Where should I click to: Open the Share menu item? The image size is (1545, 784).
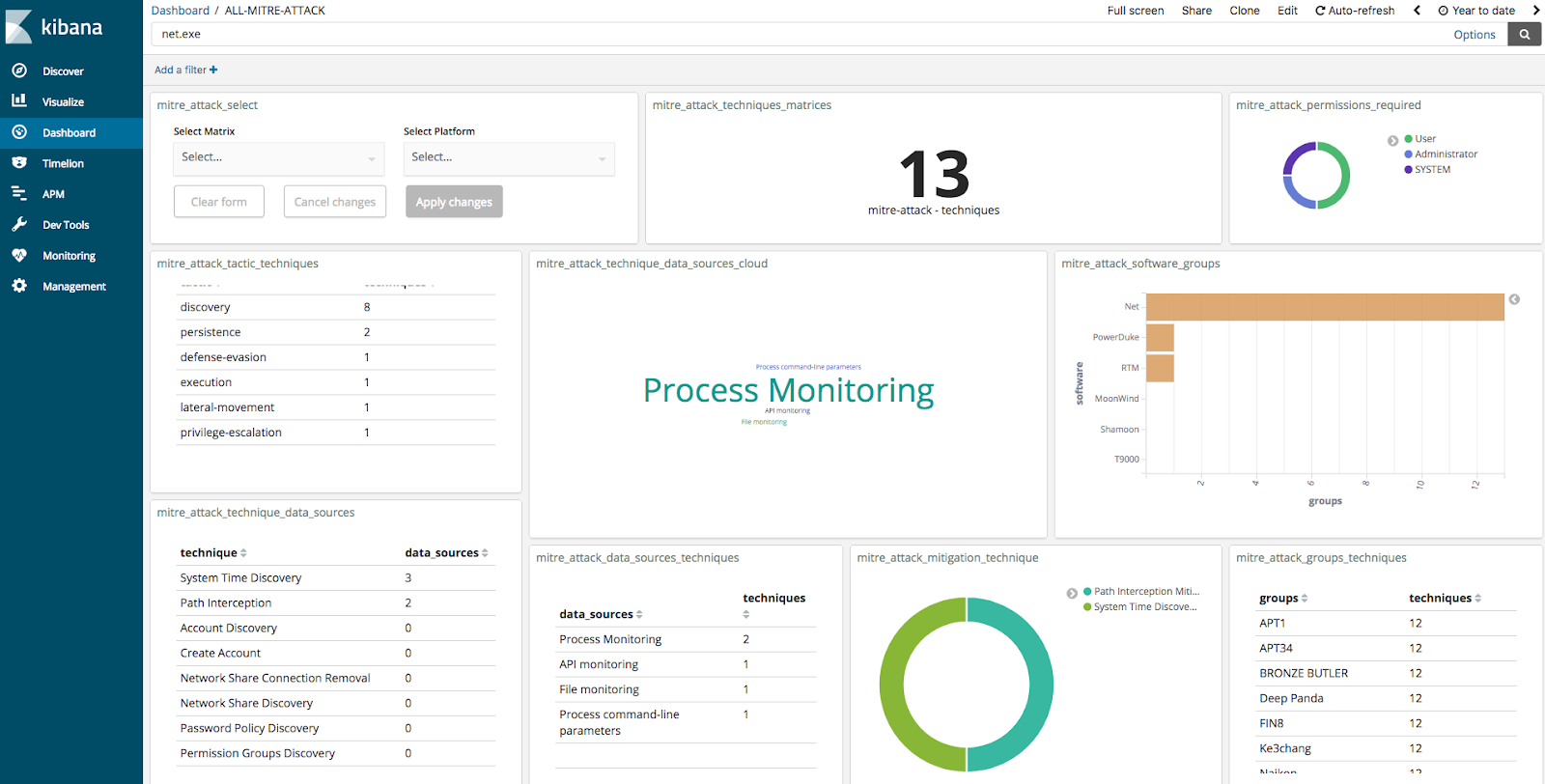[x=1196, y=11]
